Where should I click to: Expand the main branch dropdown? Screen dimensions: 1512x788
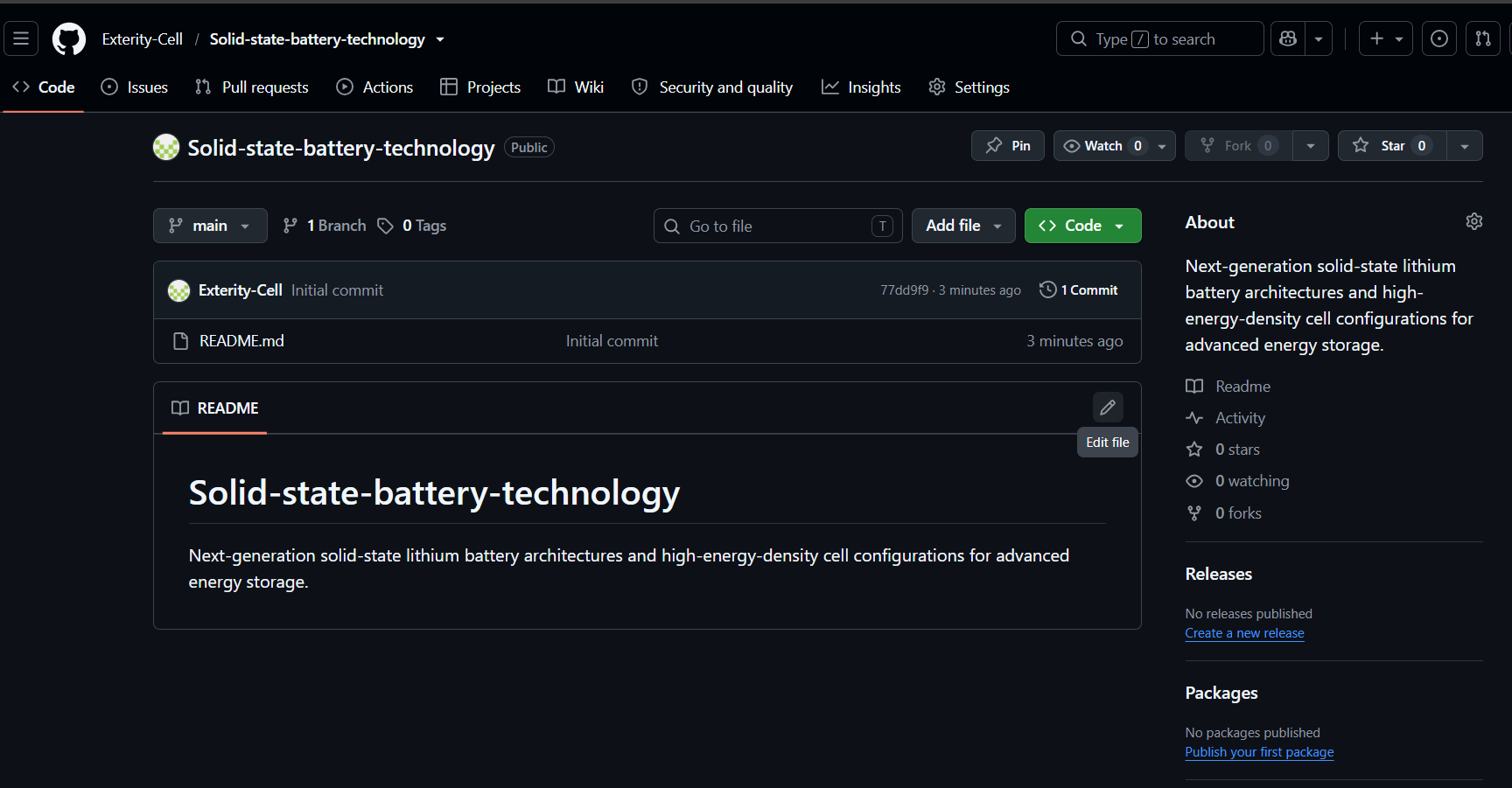pyautogui.click(x=210, y=226)
